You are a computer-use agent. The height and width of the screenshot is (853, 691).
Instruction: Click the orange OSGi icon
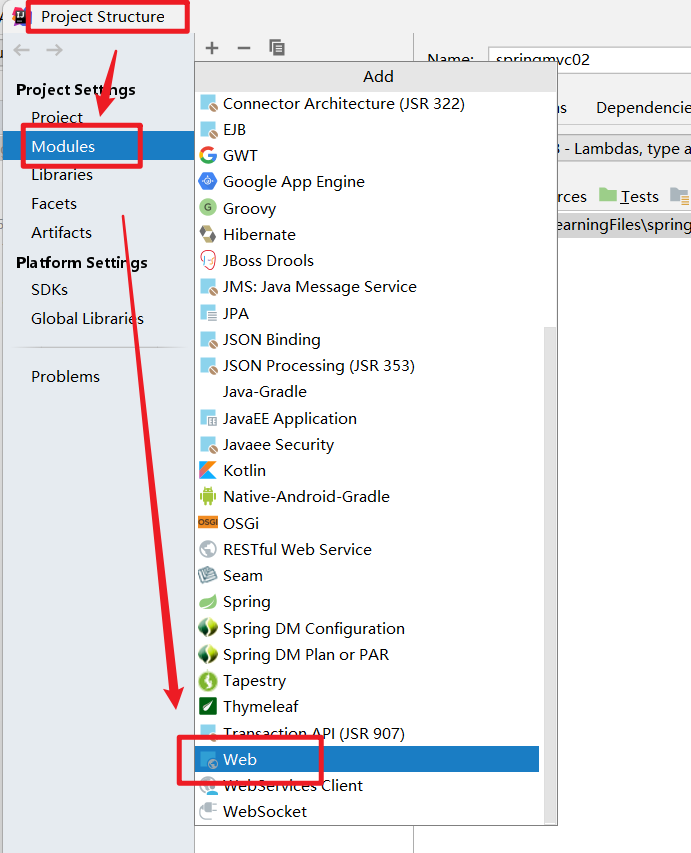coord(208,522)
